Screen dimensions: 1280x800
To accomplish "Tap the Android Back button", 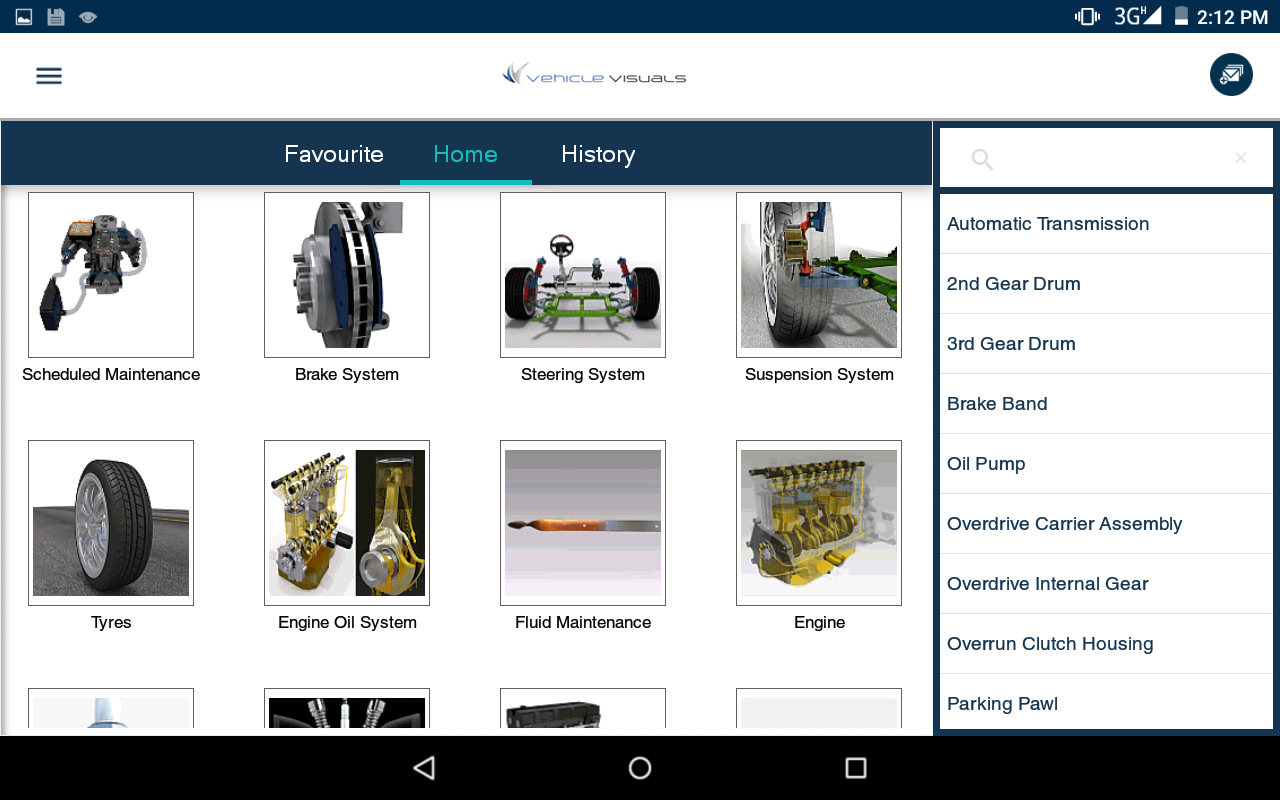I will pos(424,768).
